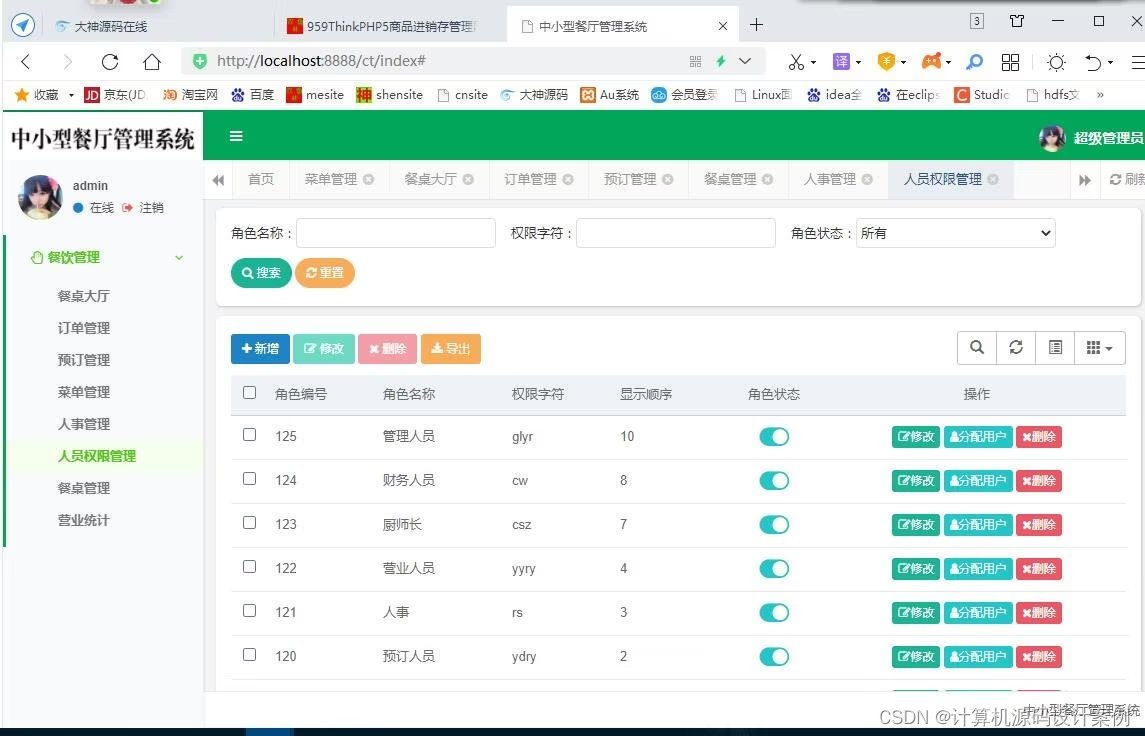The height and width of the screenshot is (736, 1145).
Task: Close the 餐桌大厅 tab
Action: 468,179
